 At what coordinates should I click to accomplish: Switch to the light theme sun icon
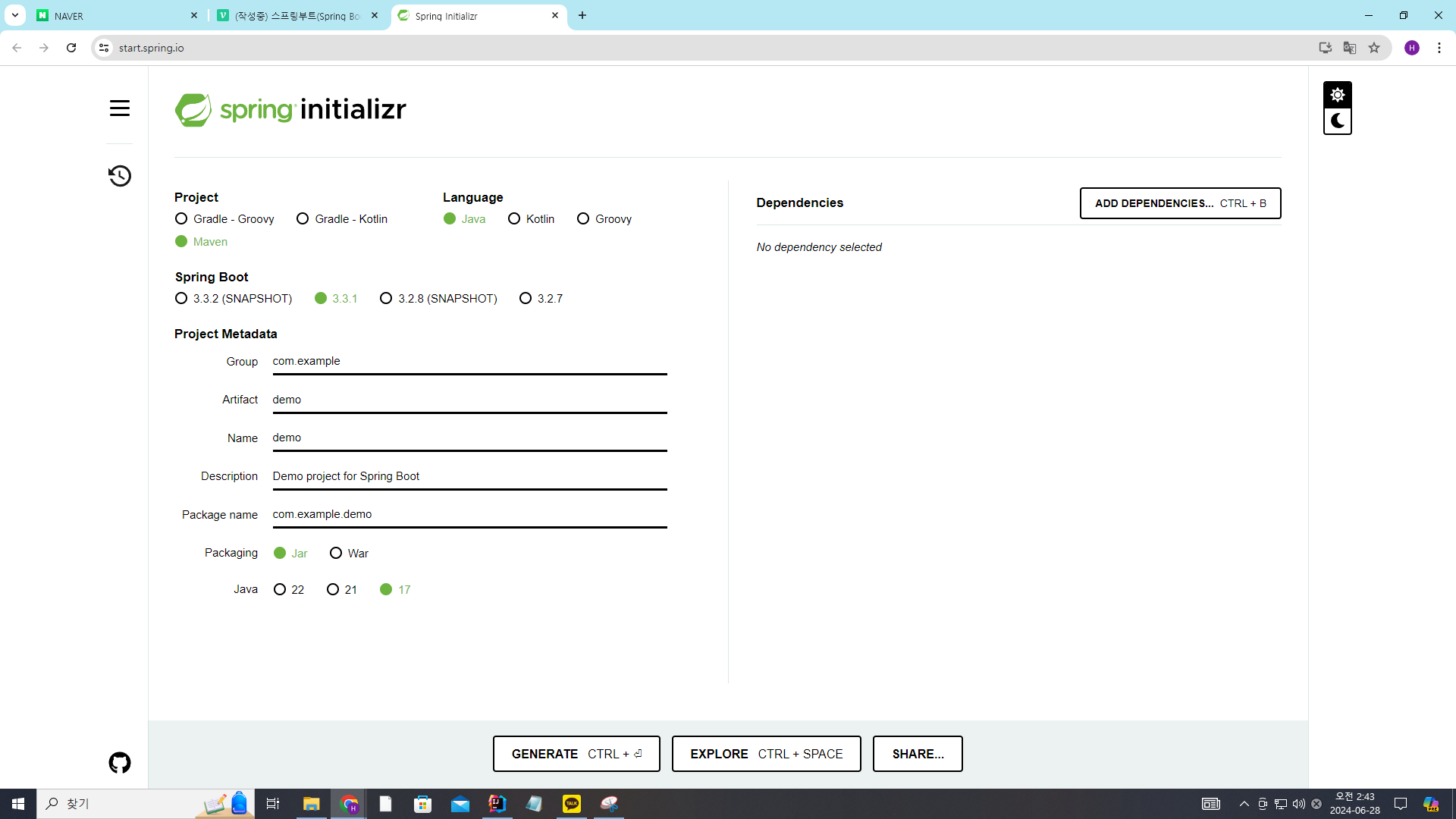1338,95
